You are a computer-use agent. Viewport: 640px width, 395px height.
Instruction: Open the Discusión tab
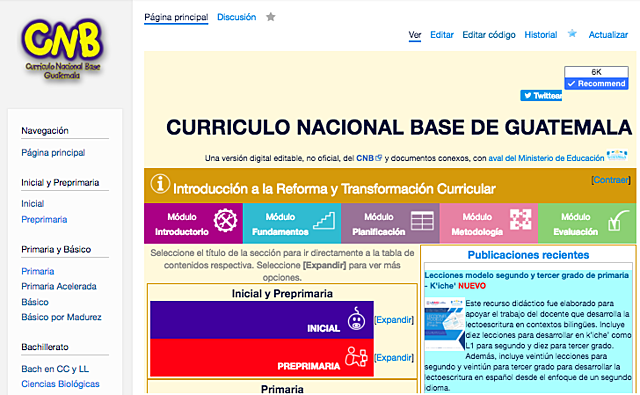tap(237, 17)
